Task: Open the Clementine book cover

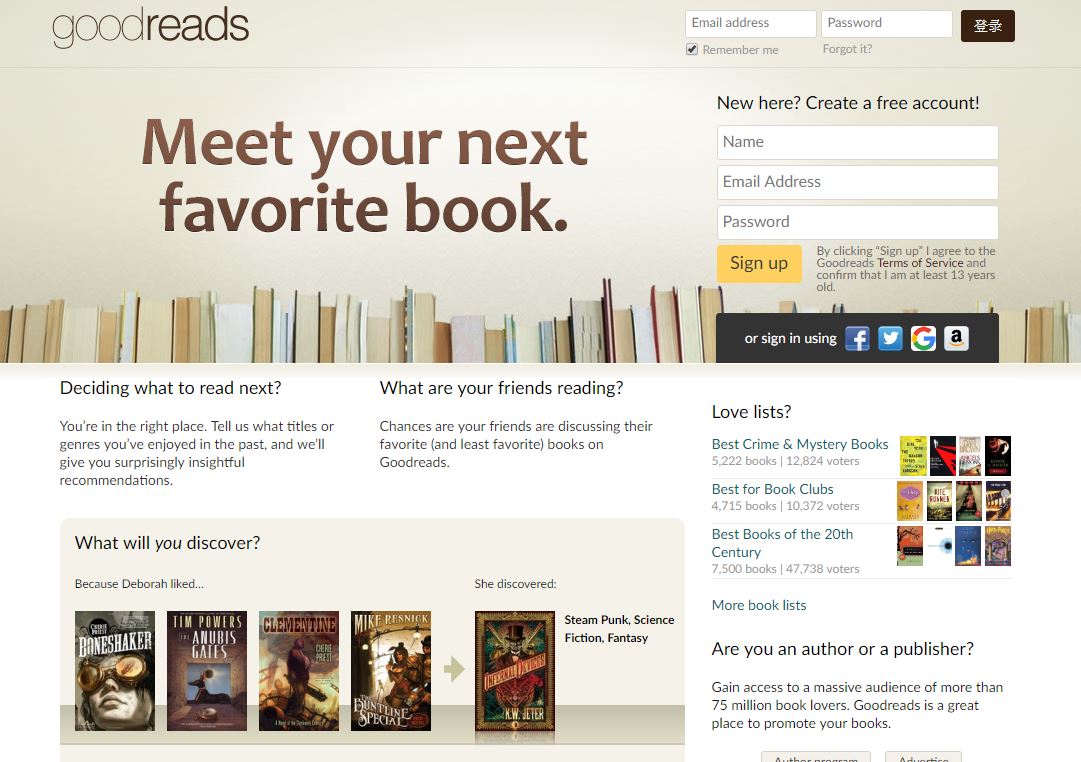Action: (299, 671)
